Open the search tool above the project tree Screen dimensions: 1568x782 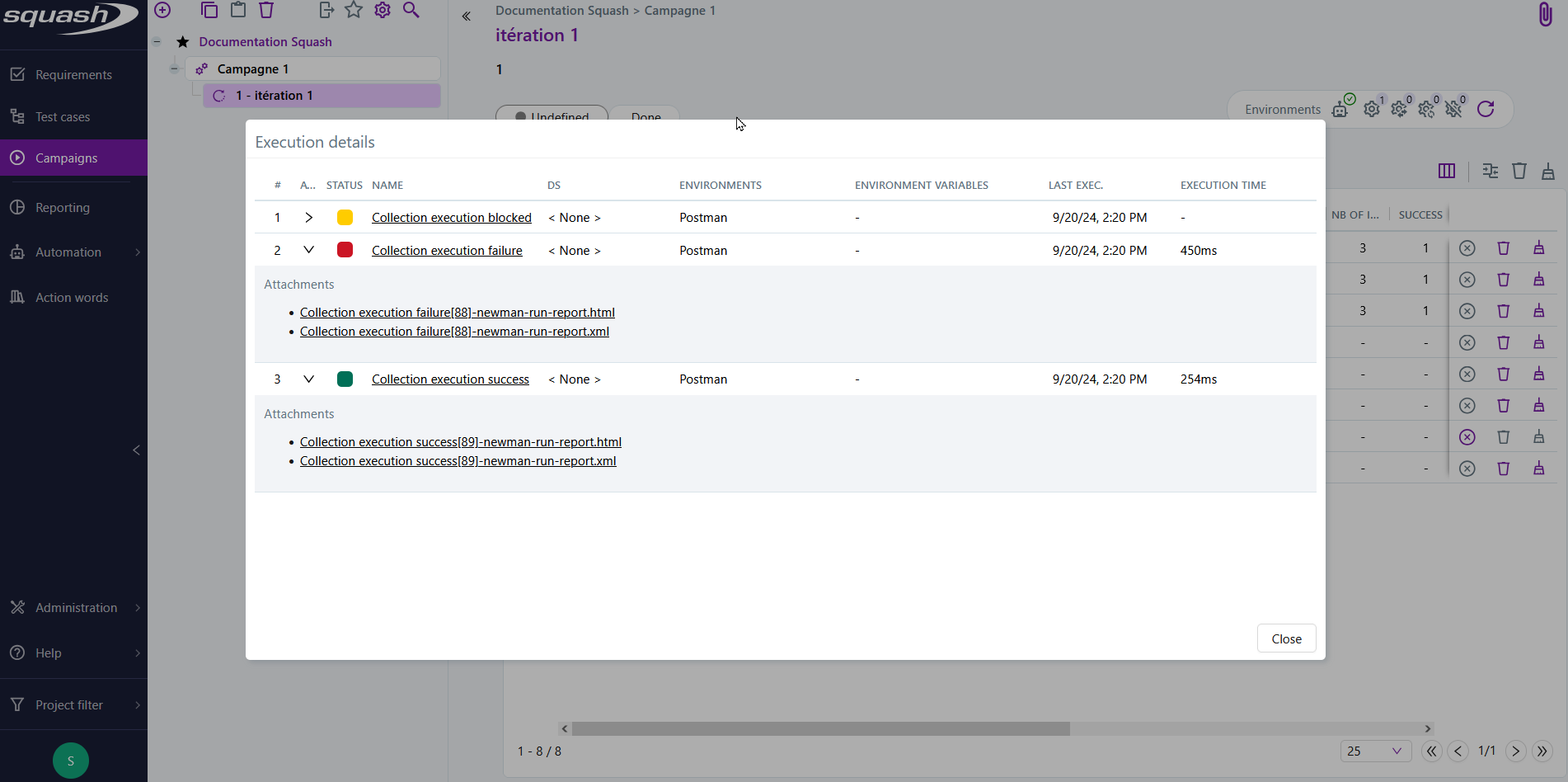click(411, 10)
